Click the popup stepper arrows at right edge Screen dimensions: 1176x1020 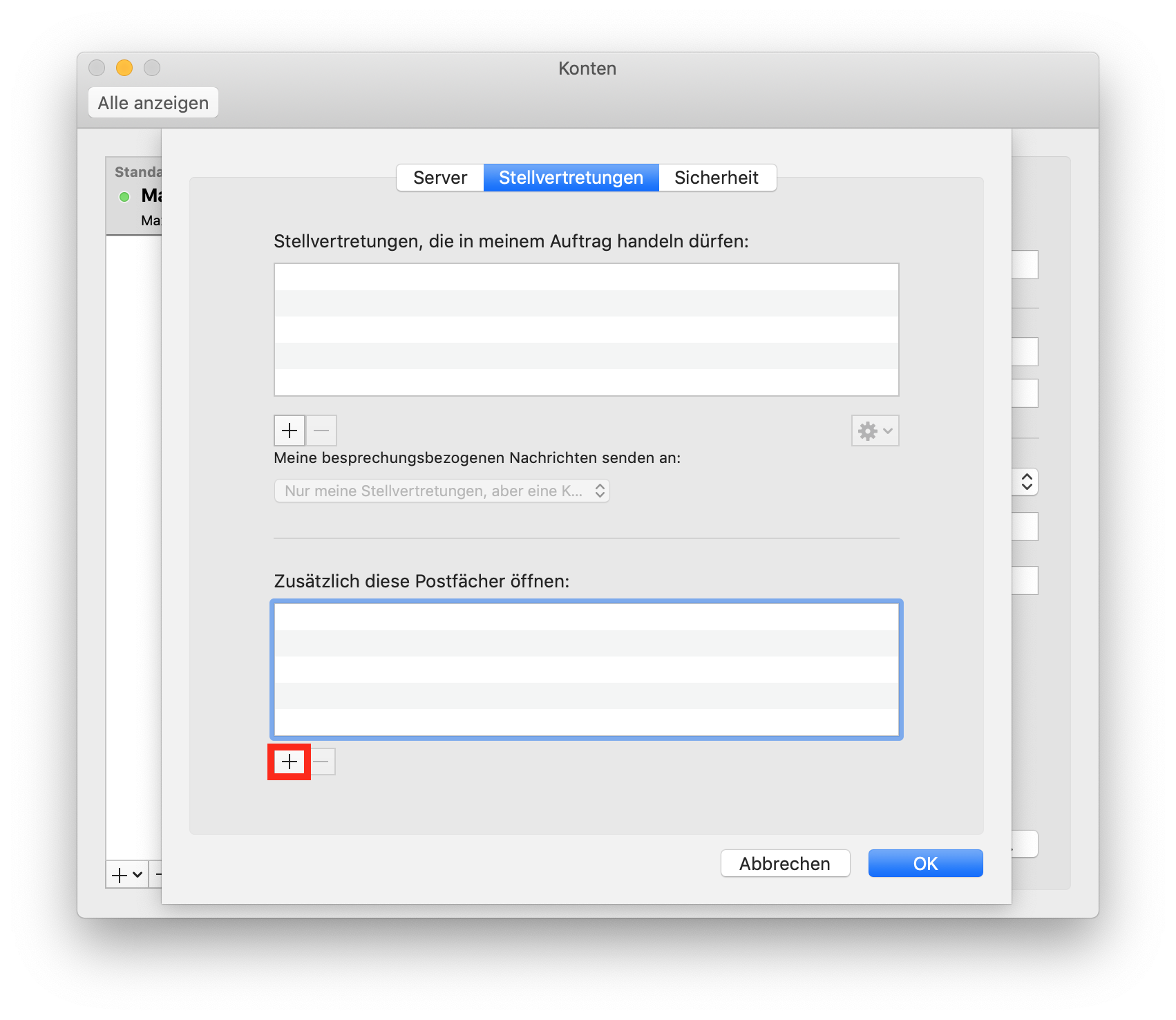pos(1027,482)
